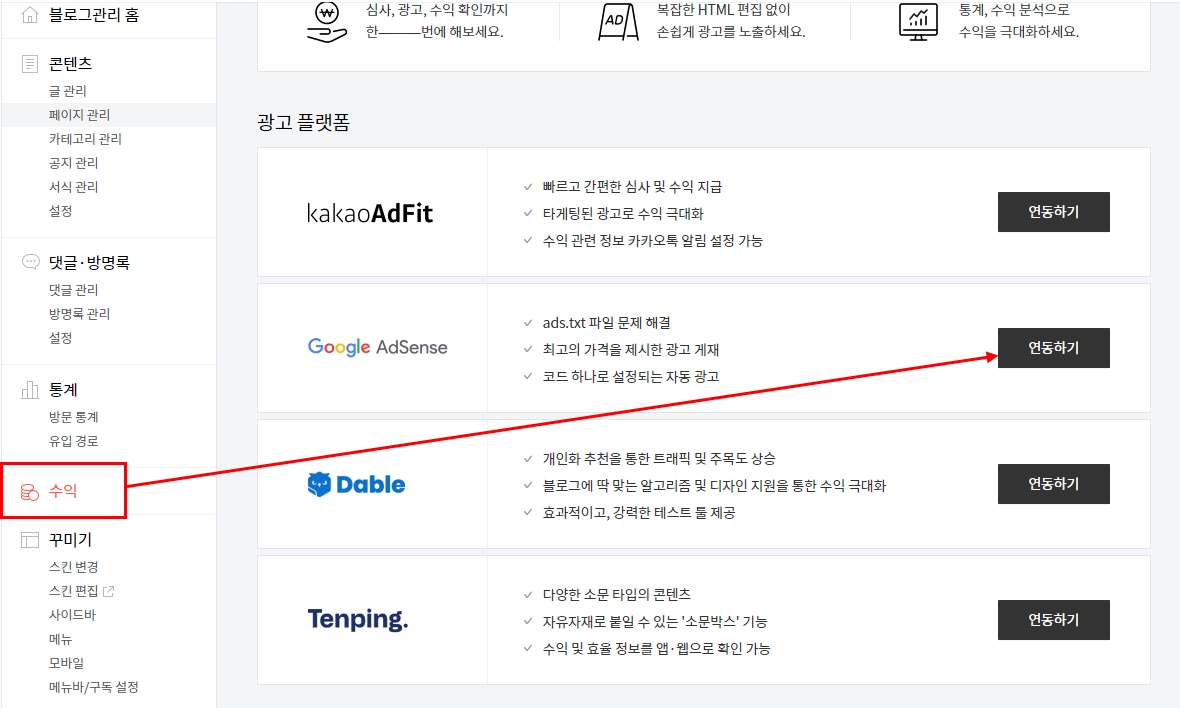Open 댓글 관리
Viewport: 1180px width, 708px height.
coord(73,290)
